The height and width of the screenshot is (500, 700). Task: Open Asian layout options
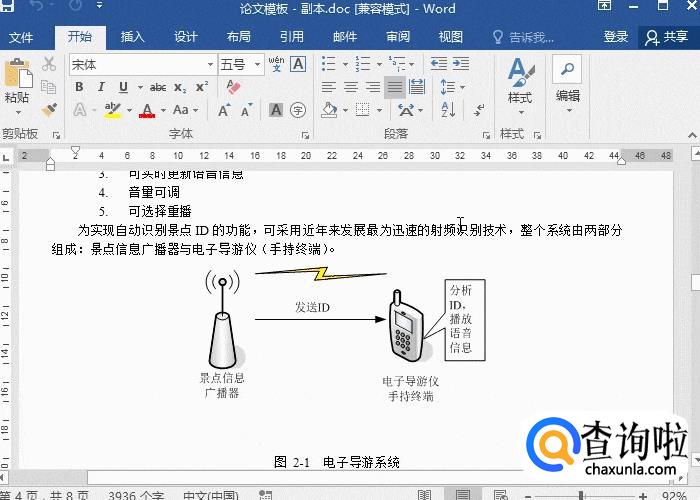(410, 110)
